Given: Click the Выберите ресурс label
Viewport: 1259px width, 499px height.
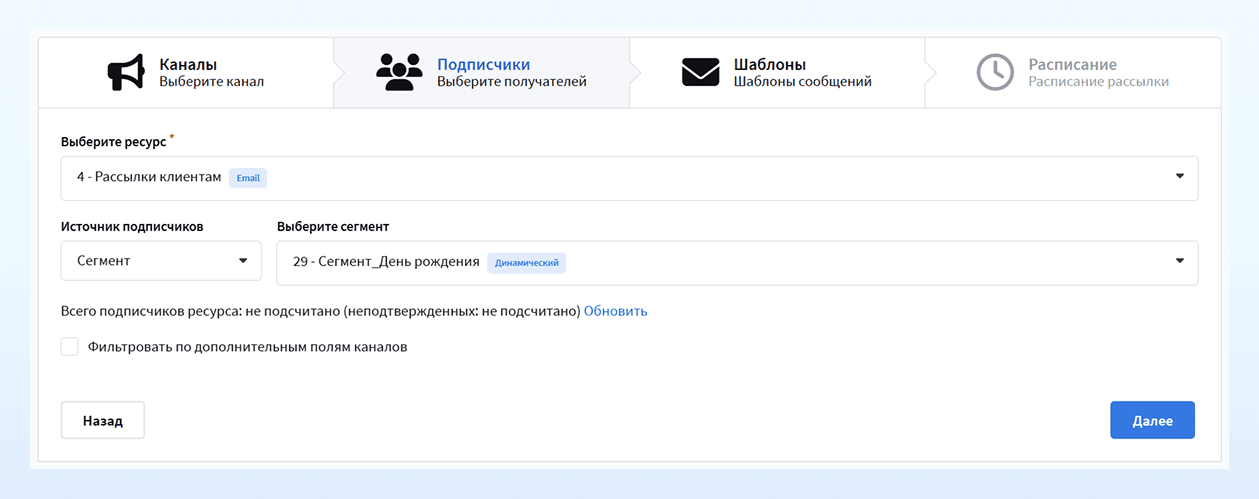Looking at the screenshot, I should click(113, 142).
